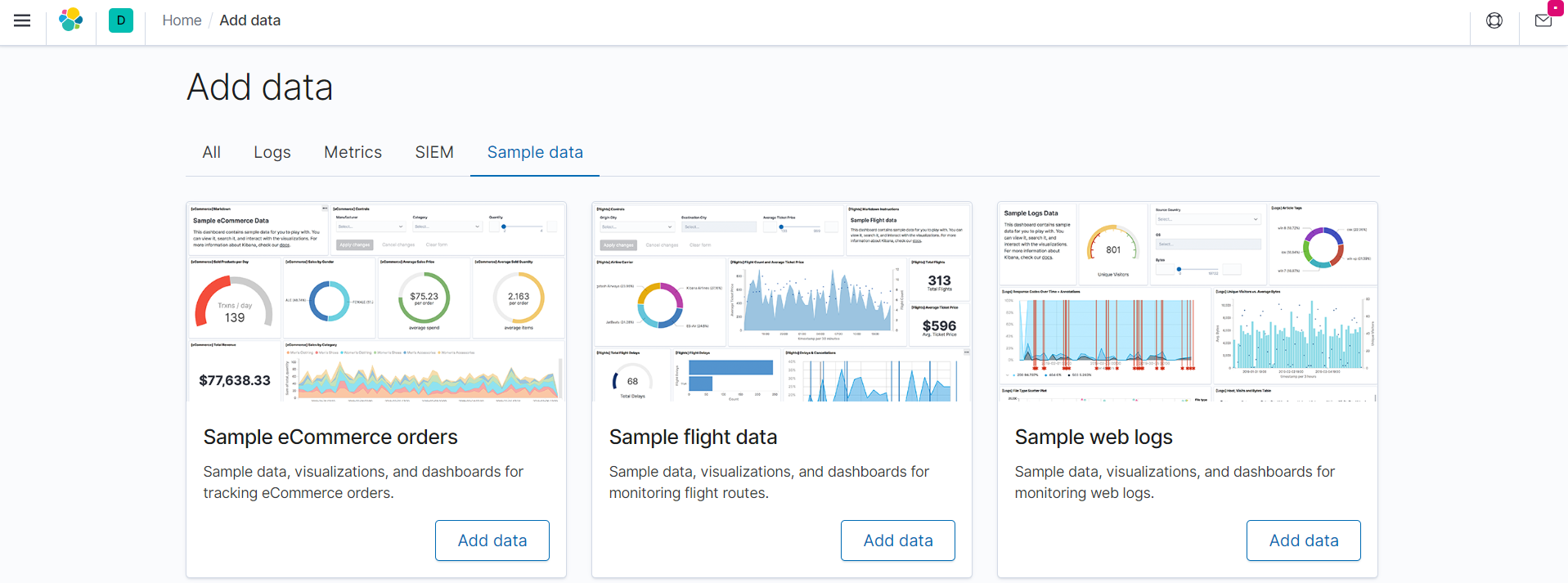Add data for Sample flight data
1568x583 pixels.
click(x=898, y=540)
